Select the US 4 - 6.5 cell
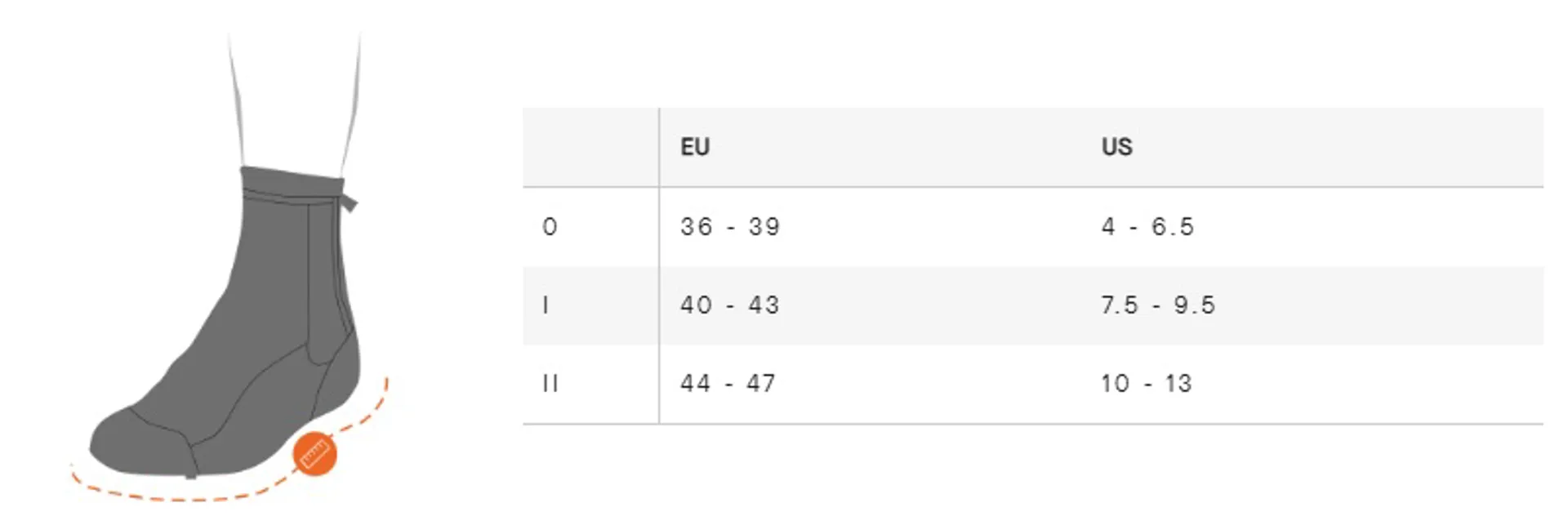Screen dimensions: 1568x525 (1147, 226)
